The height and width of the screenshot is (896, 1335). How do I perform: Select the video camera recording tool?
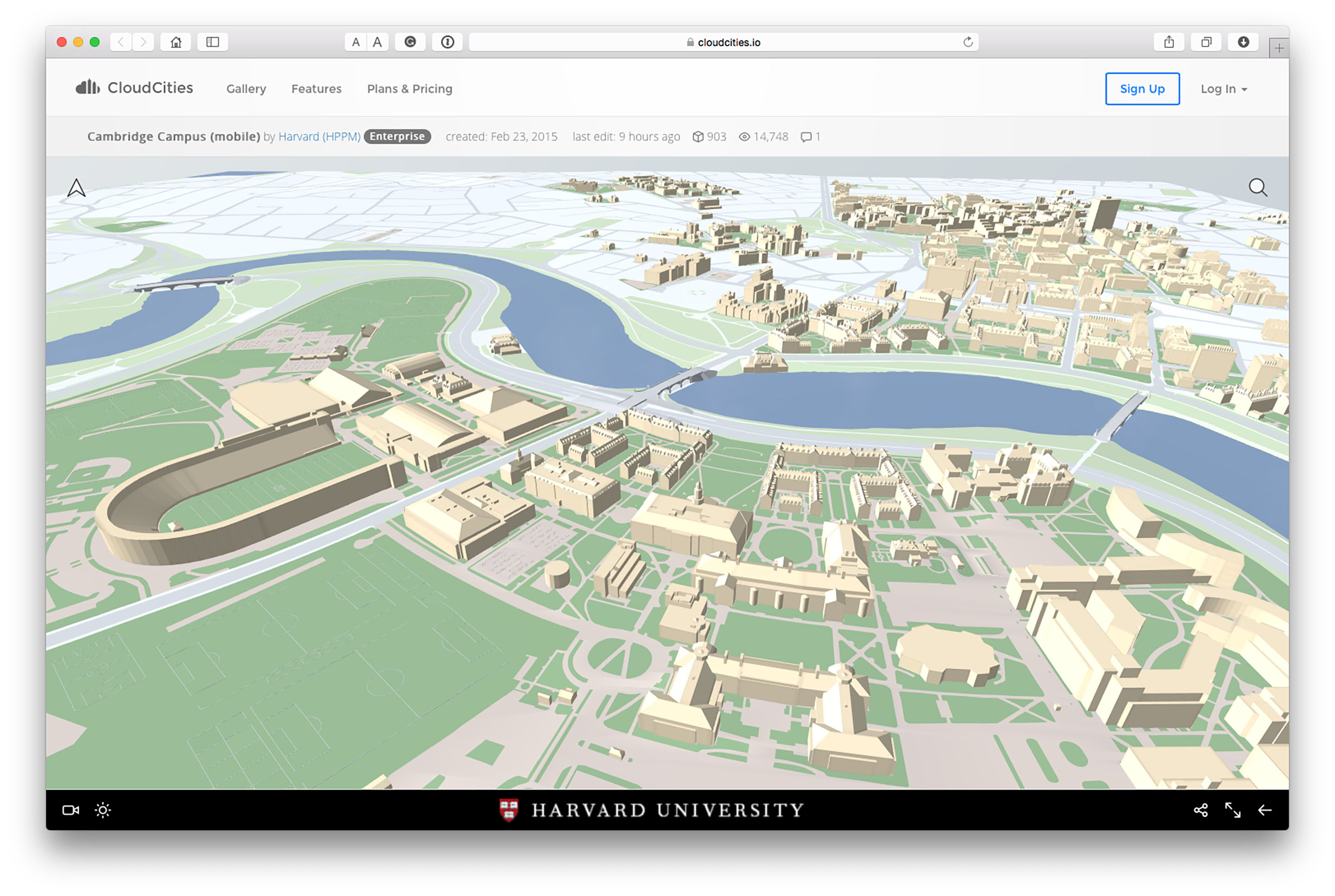click(70, 810)
